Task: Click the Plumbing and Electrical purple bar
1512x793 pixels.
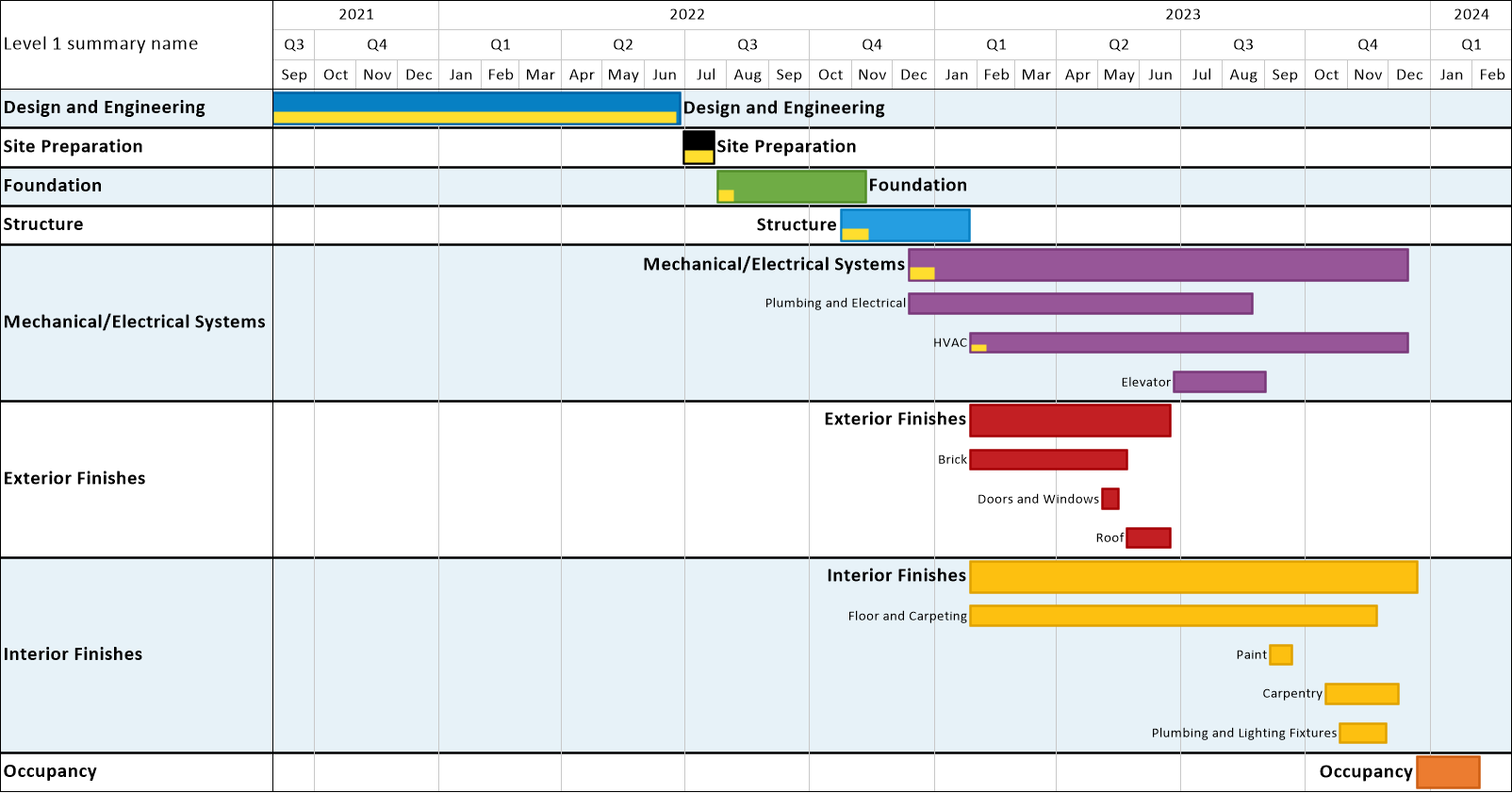Action: tap(1080, 304)
